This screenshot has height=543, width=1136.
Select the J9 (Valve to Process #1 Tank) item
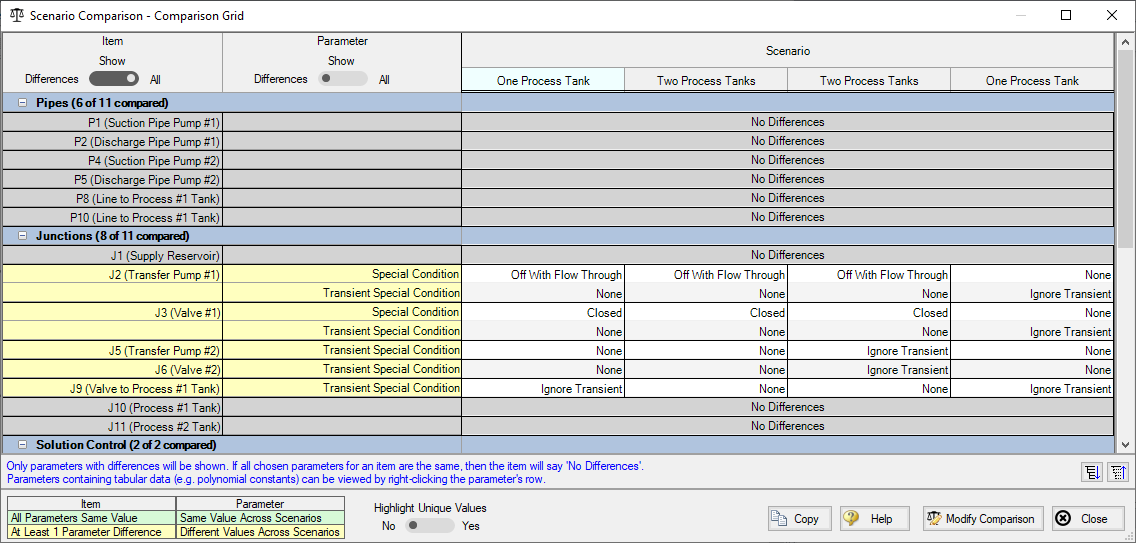click(112, 388)
